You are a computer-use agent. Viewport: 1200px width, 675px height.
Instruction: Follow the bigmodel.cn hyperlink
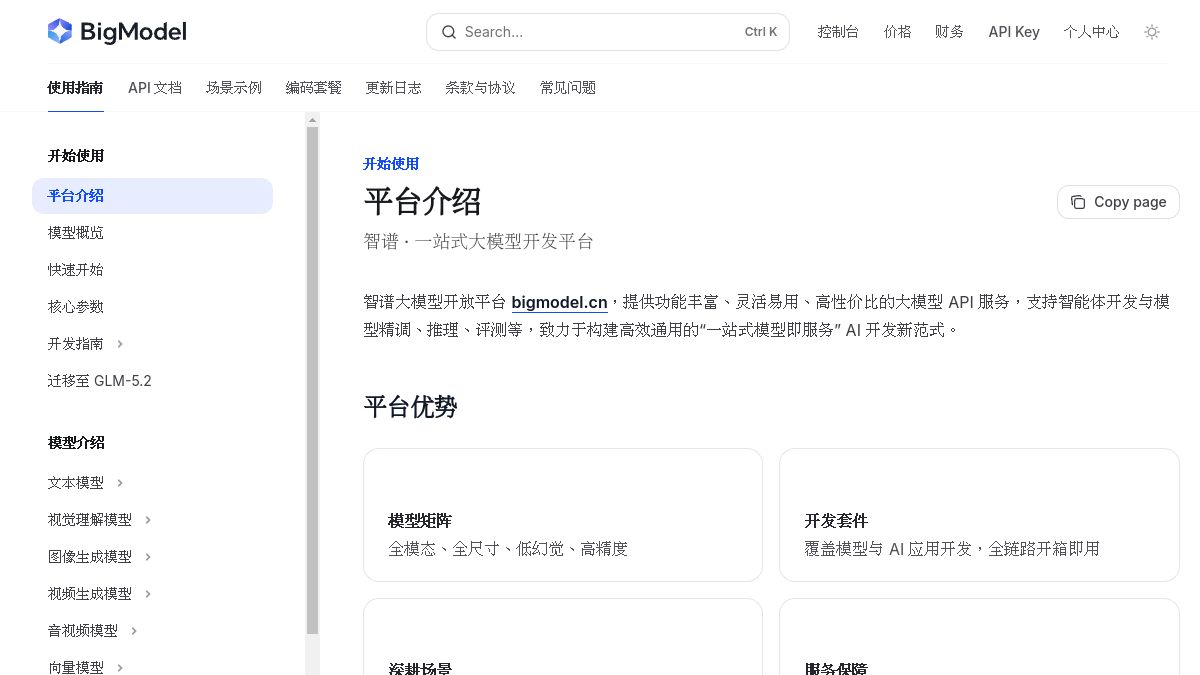tap(559, 302)
